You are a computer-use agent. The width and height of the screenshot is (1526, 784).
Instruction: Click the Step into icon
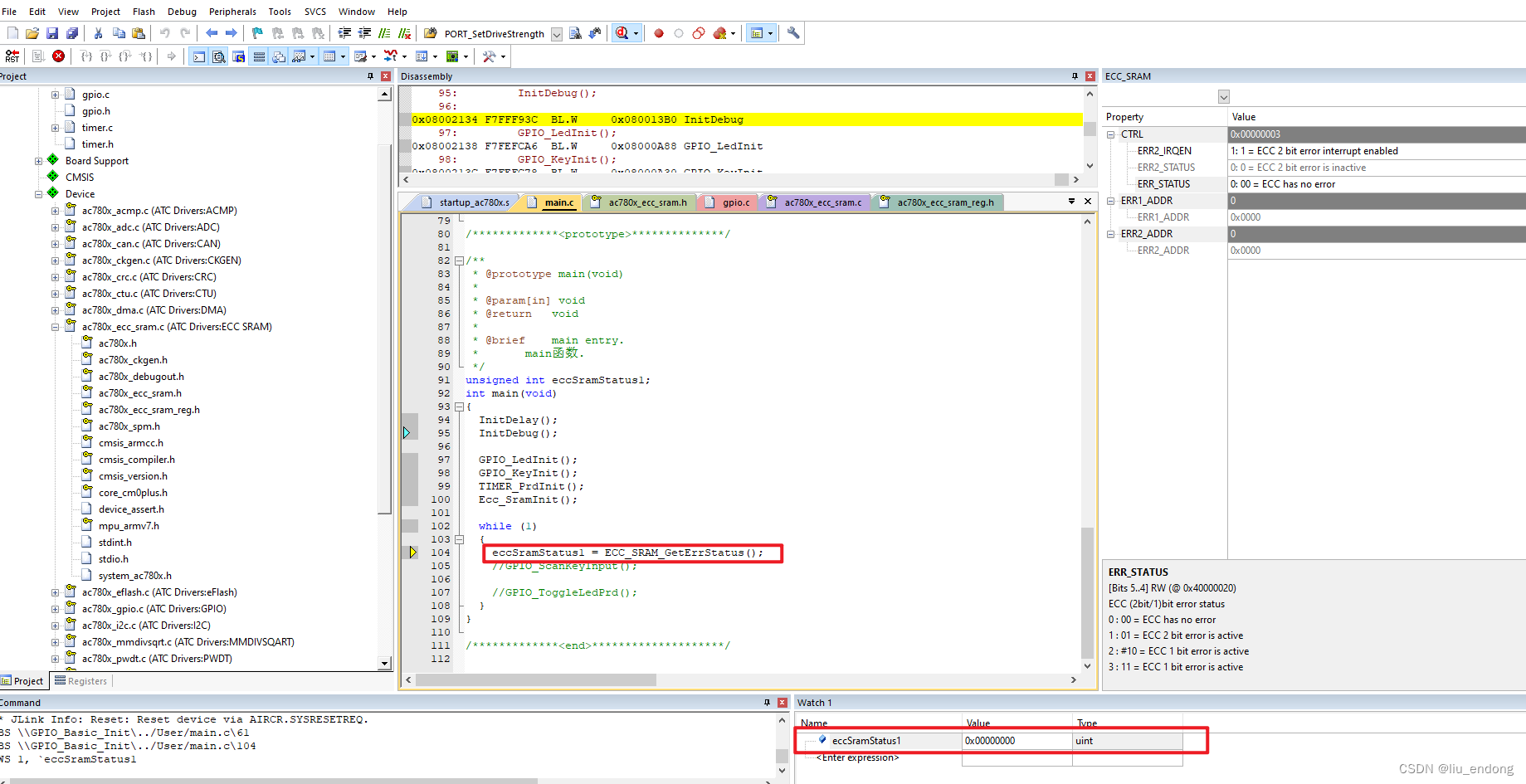coord(86,56)
